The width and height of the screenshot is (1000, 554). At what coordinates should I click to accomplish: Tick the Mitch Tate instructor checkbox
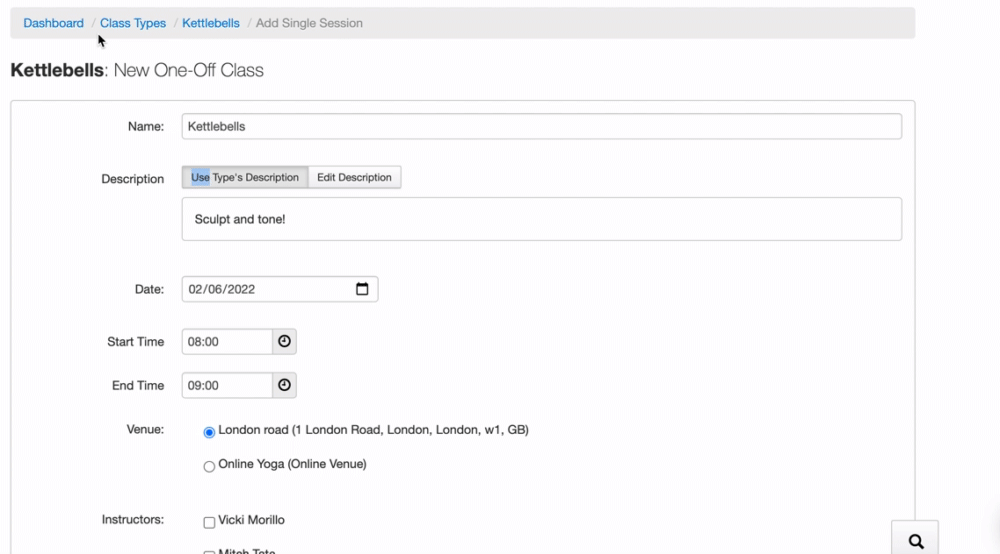209,551
